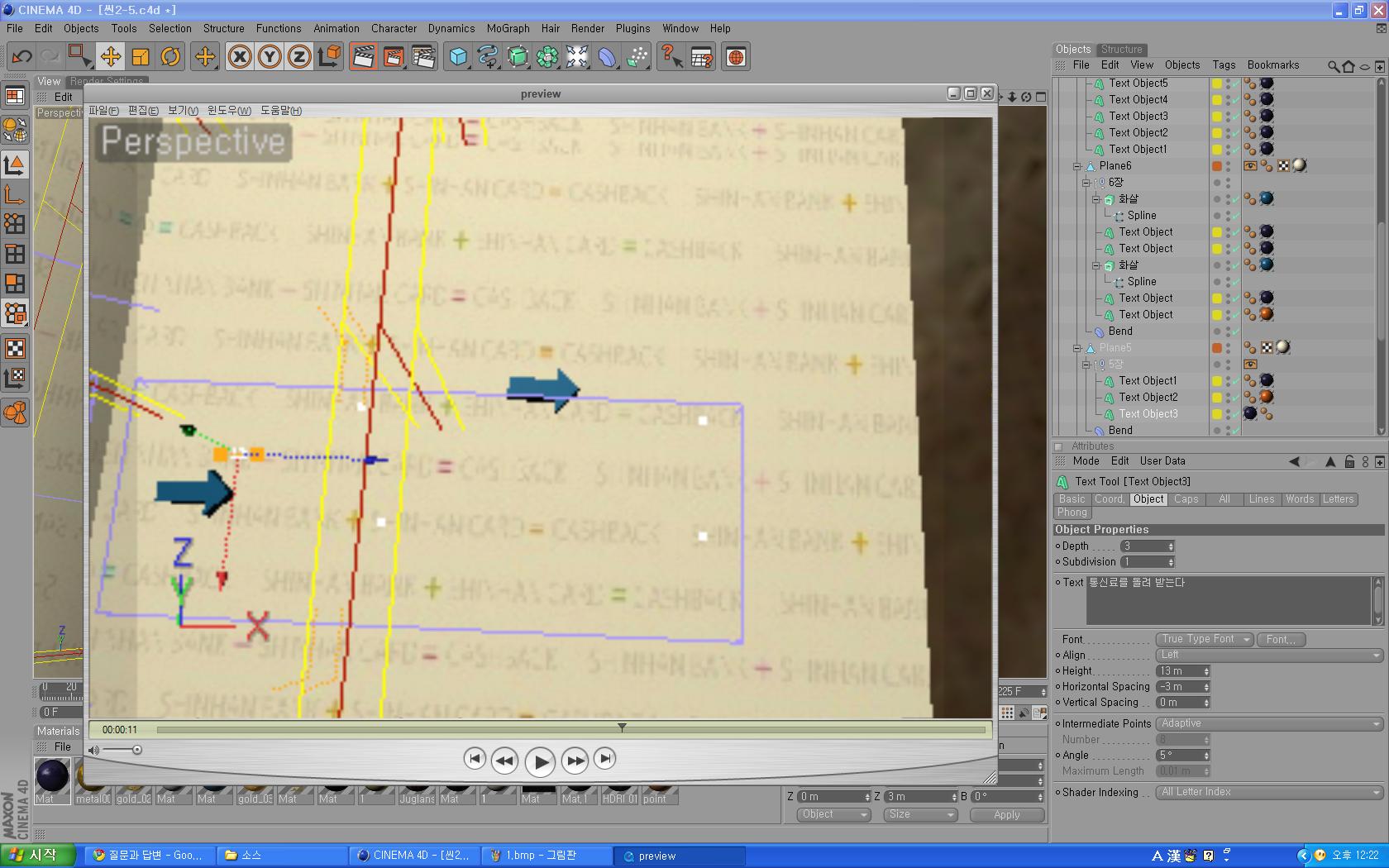Image resolution: width=1389 pixels, height=868 pixels.
Task: Toggle visibility dots for Plane6
Action: click(1228, 166)
